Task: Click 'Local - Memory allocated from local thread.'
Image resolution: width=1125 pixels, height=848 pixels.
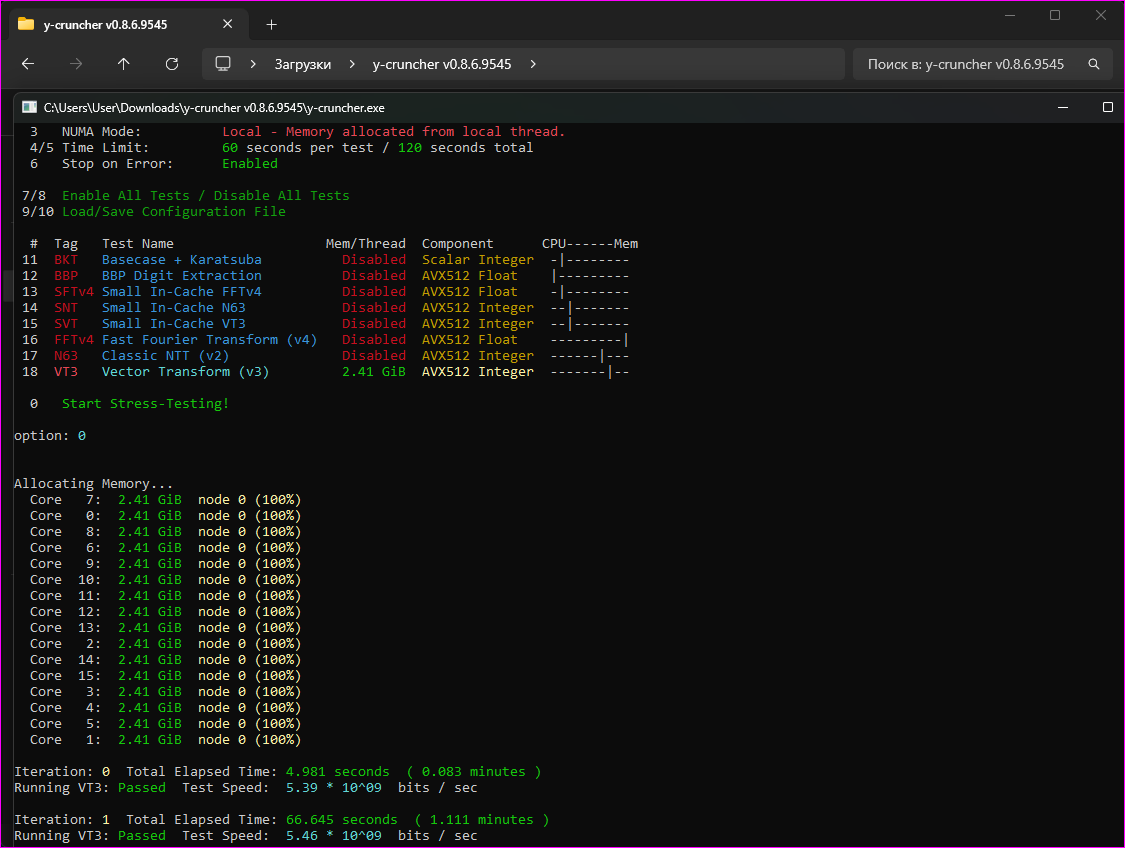Action: [x=394, y=131]
